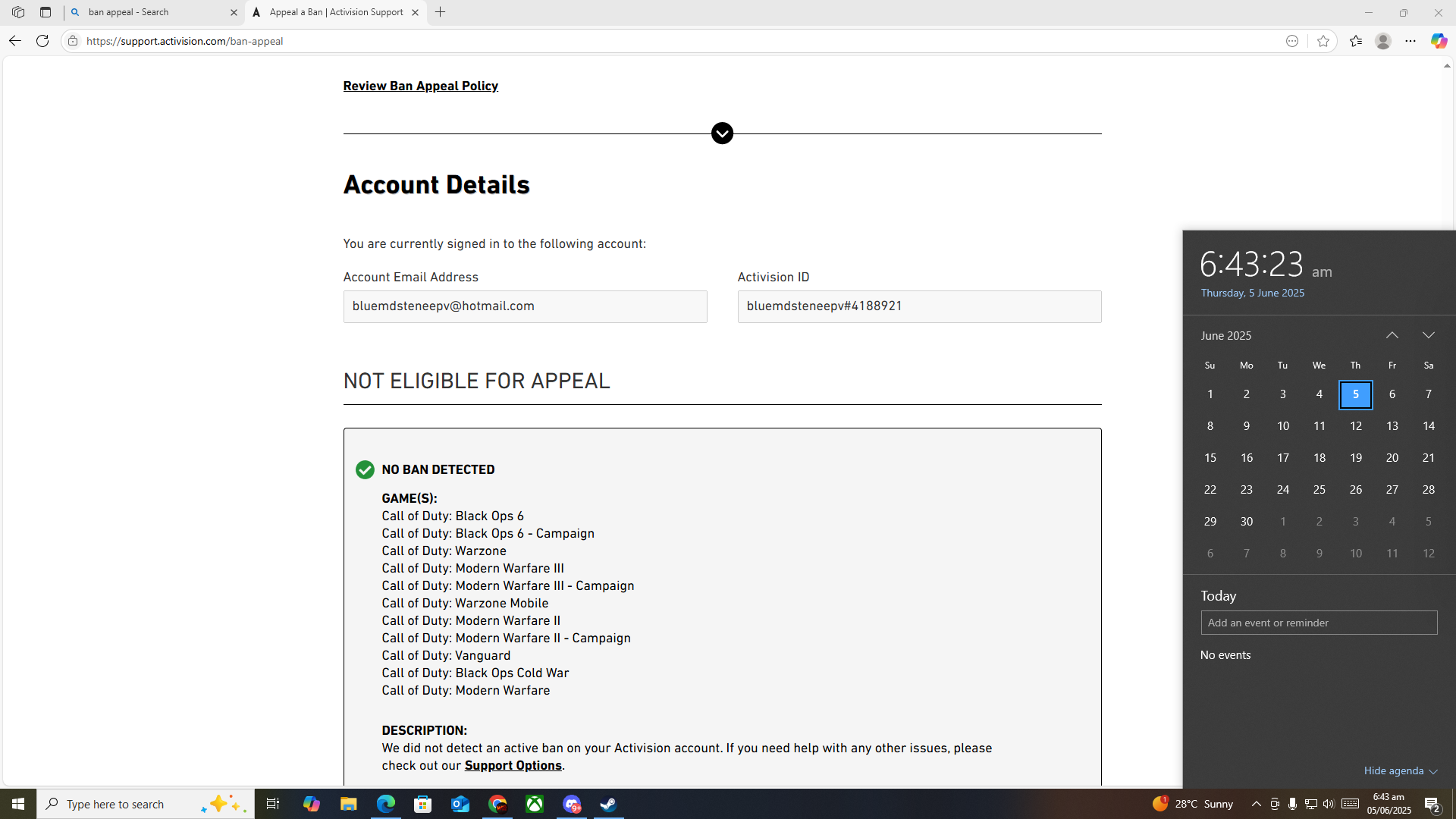The height and width of the screenshot is (819, 1456).
Task: Click the Back navigation arrow
Action: [14, 41]
